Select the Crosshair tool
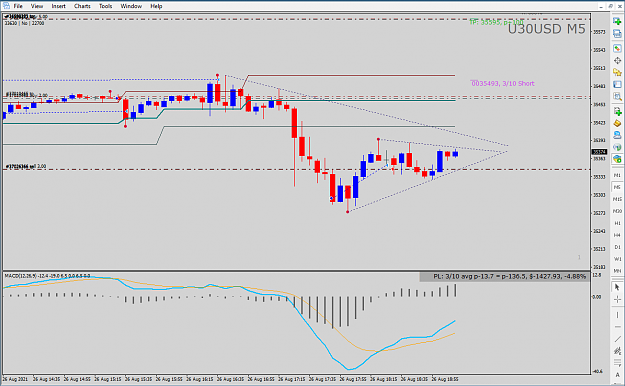The image size is (625, 386). 617,299
